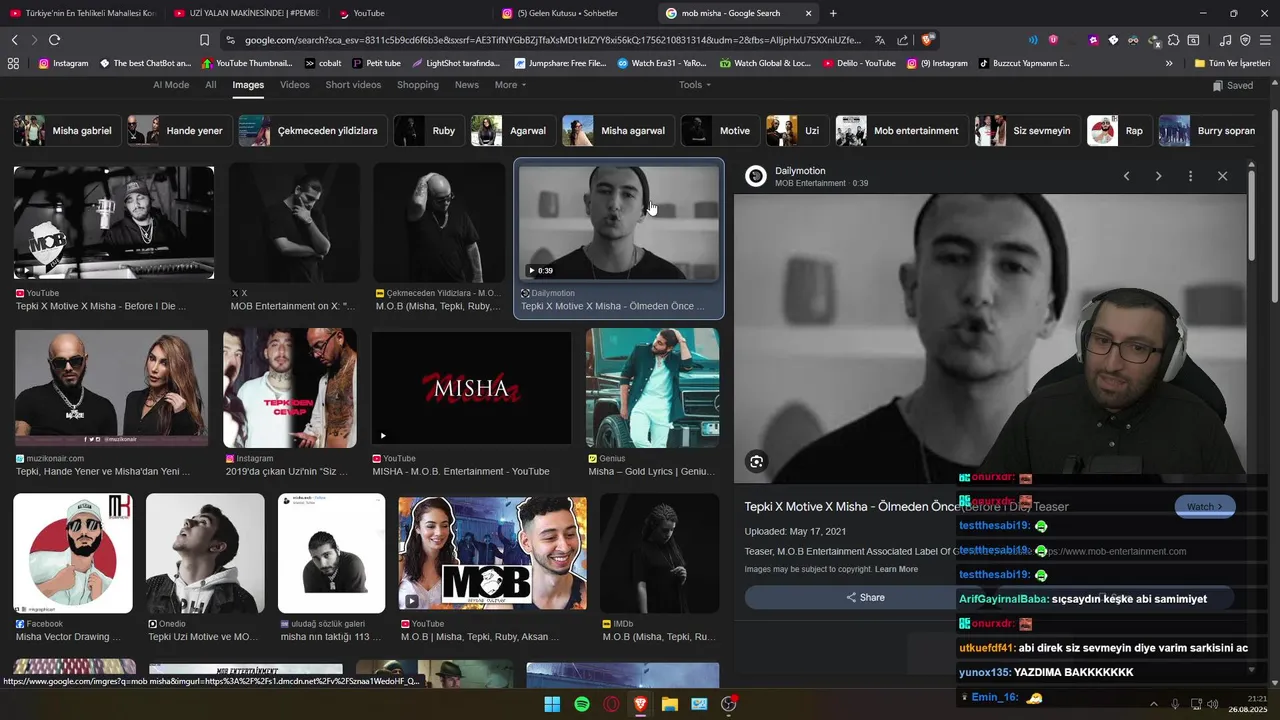Go back with the browser back arrow
The height and width of the screenshot is (720, 1280).
tap(14, 40)
